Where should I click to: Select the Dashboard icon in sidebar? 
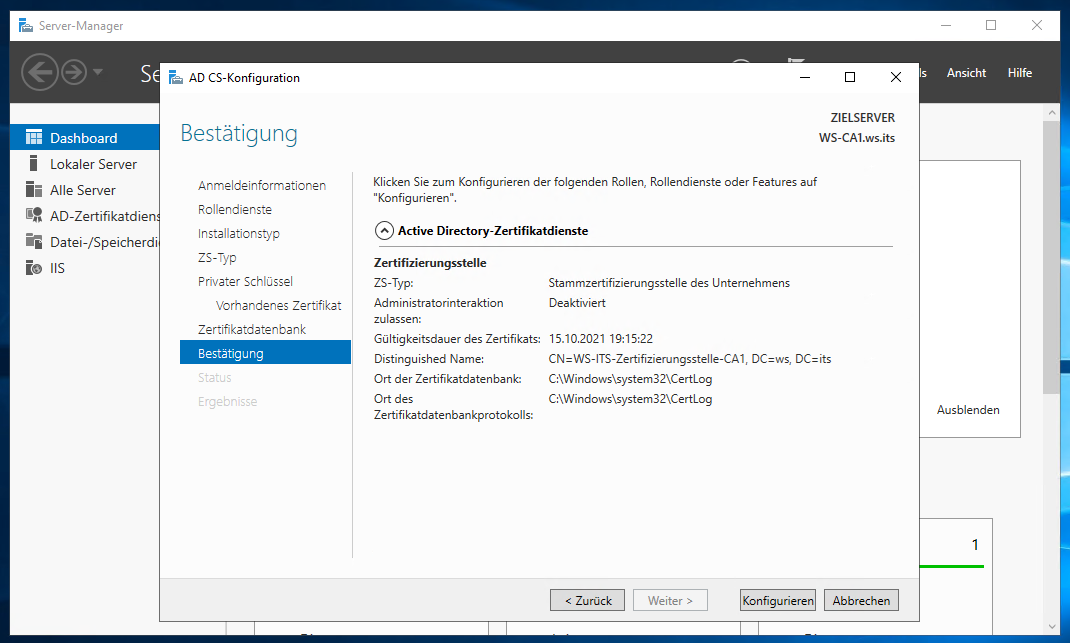[33, 138]
